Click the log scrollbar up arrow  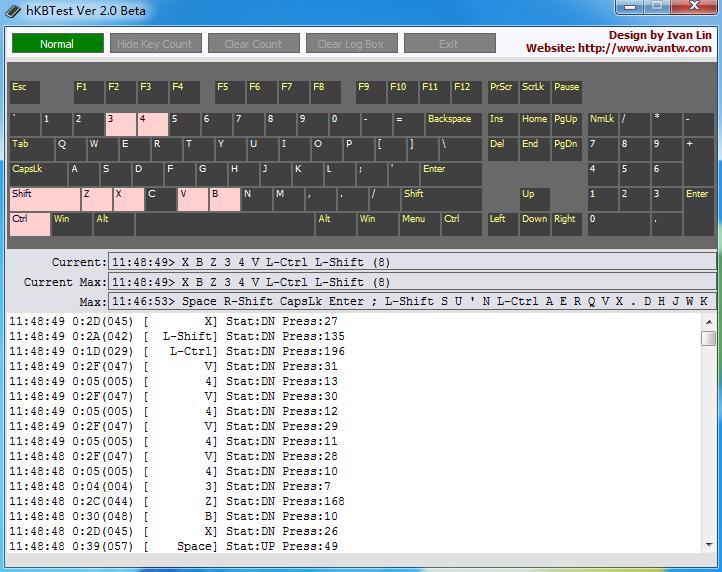[709, 322]
